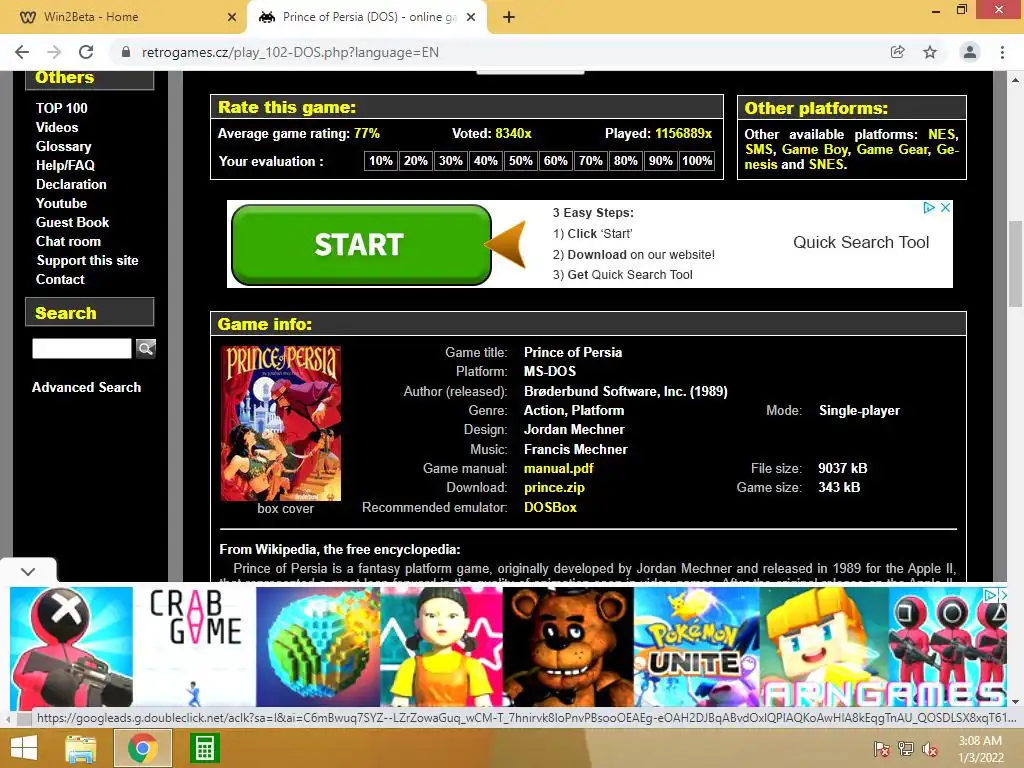Viewport: 1024px width, 768px height.
Task: Click Crab Game ad thumbnail
Action: tap(195, 647)
